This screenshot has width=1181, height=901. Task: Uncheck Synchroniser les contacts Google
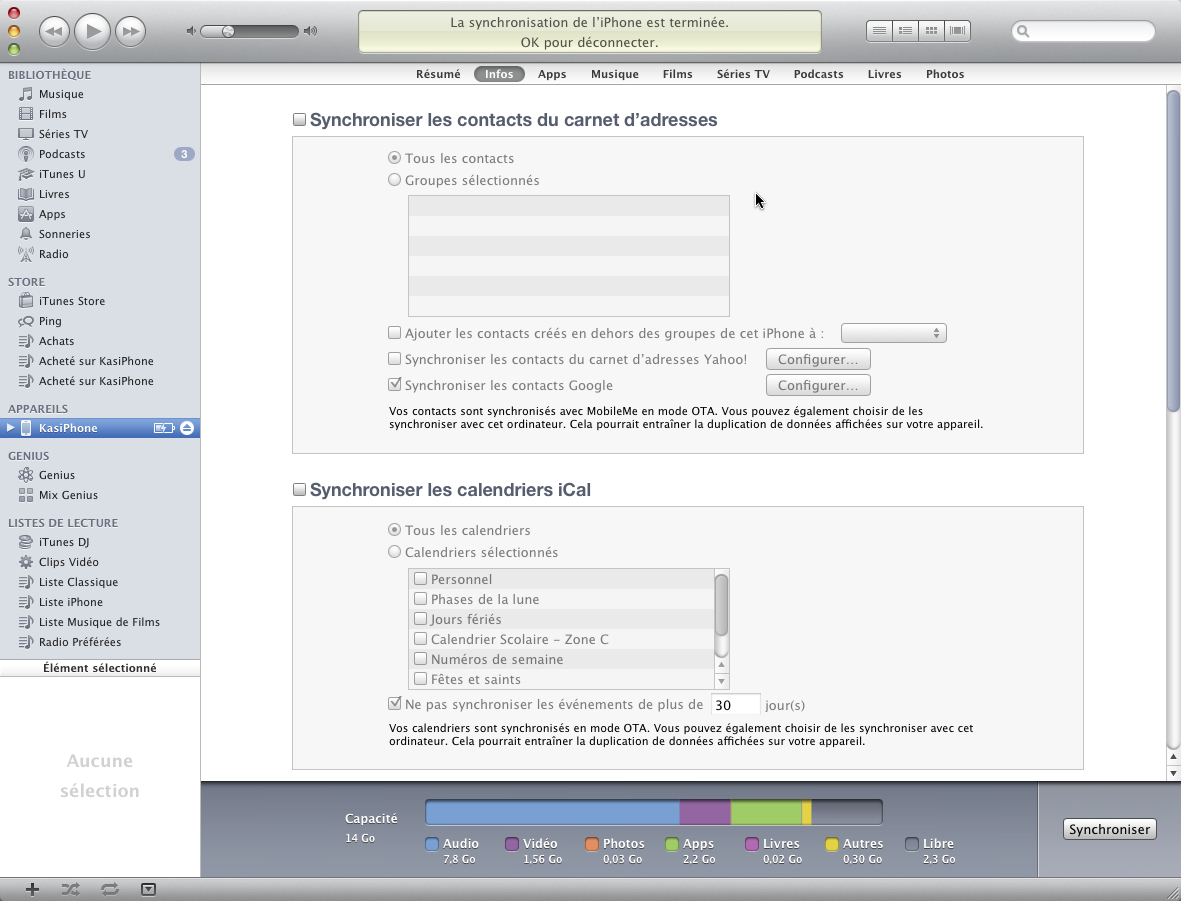pyautogui.click(x=394, y=385)
